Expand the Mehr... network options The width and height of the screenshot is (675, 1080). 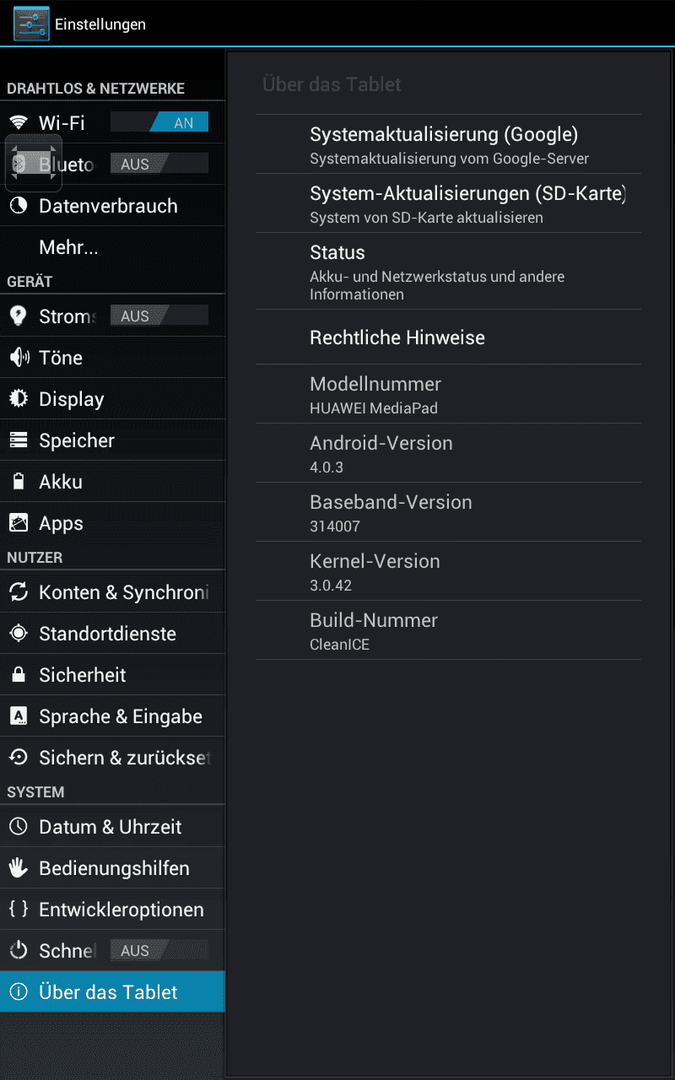(x=112, y=247)
